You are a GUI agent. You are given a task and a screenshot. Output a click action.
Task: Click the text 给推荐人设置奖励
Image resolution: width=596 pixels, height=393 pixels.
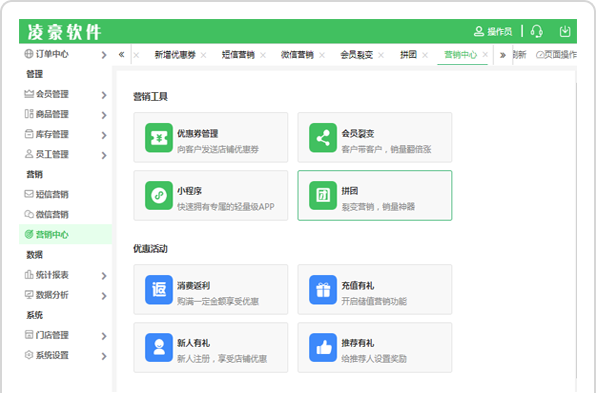pyautogui.click(x=374, y=358)
